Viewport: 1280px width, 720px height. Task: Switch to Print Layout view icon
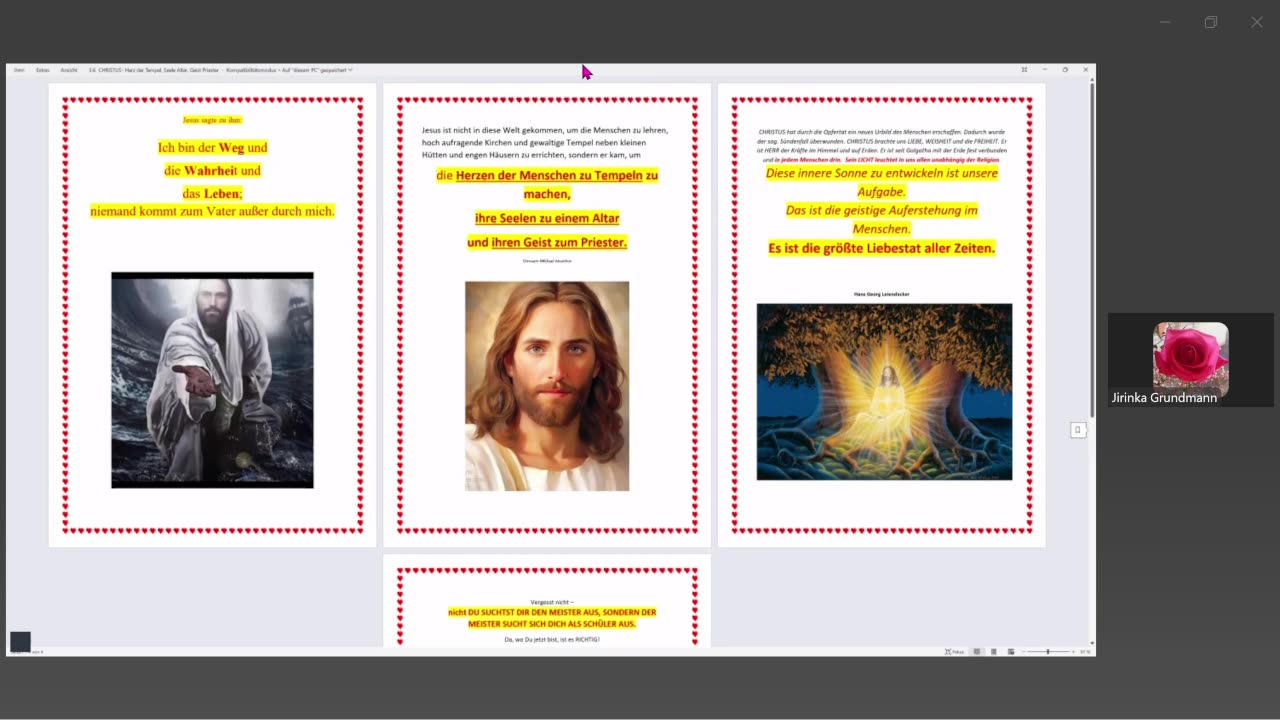coord(994,652)
